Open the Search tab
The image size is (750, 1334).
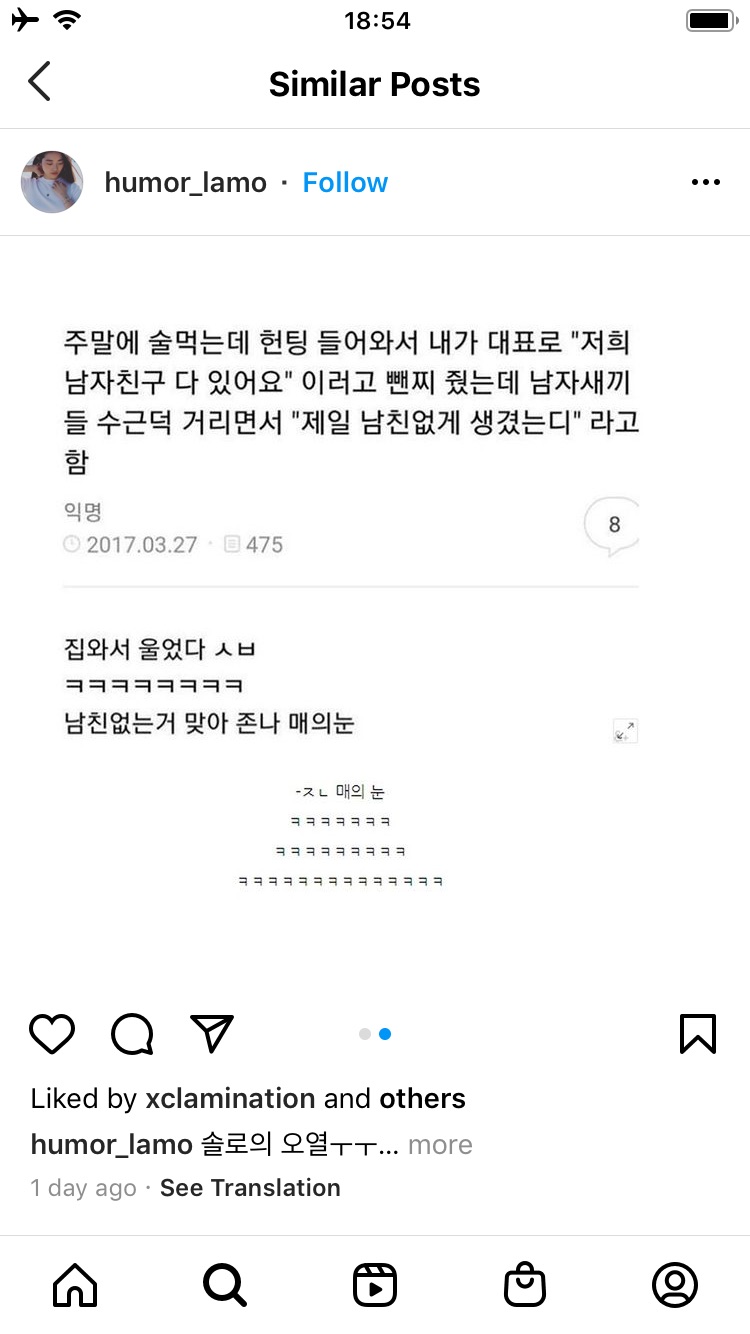tap(225, 1284)
